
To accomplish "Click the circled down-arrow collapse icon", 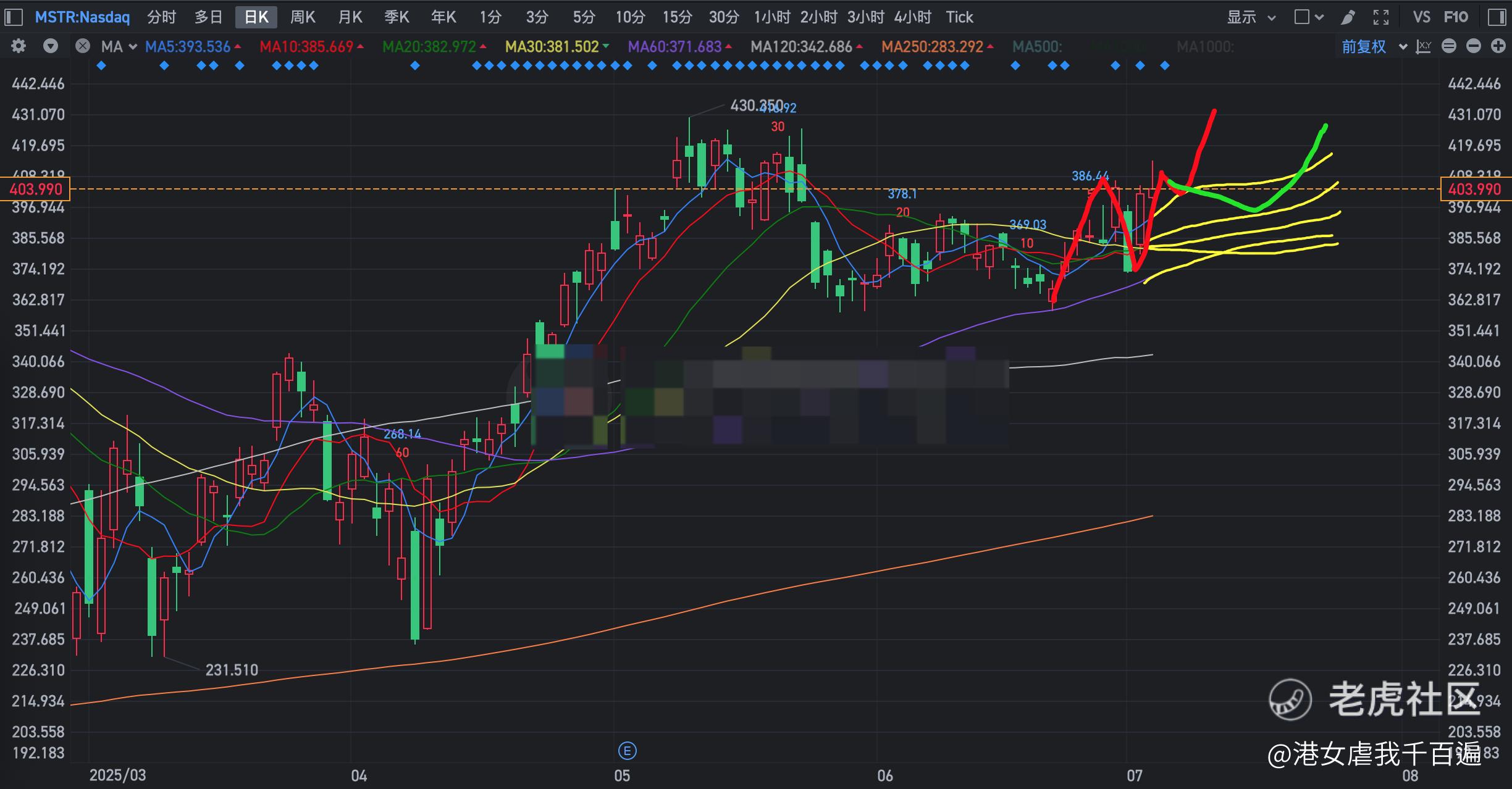I will (51, 46).
